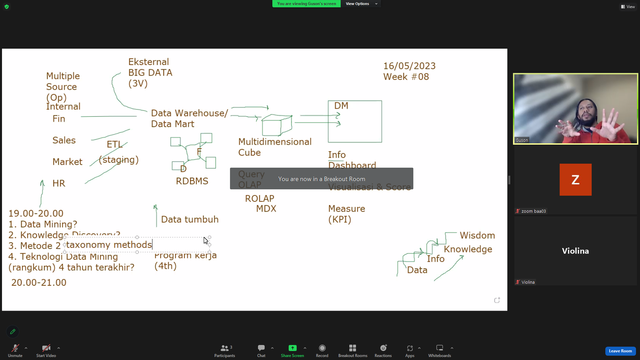640x360 pixels.
Task: Click the 'Week #08' text
Action: [x=406, y=77]
